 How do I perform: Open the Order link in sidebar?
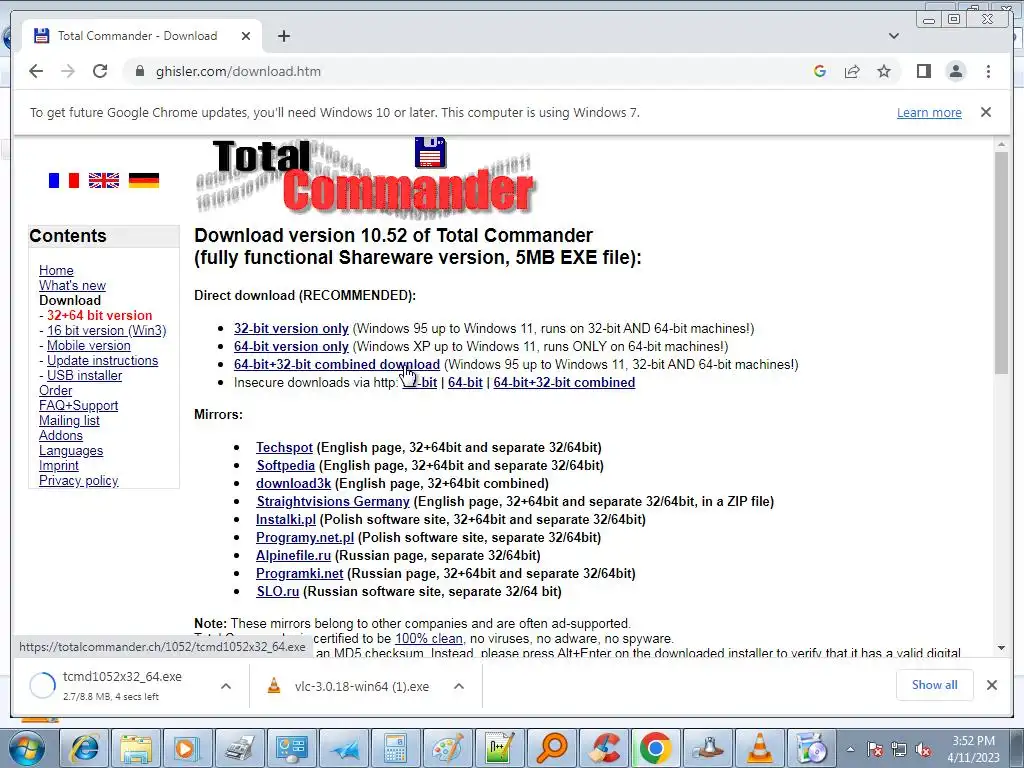tap(56, 391)
